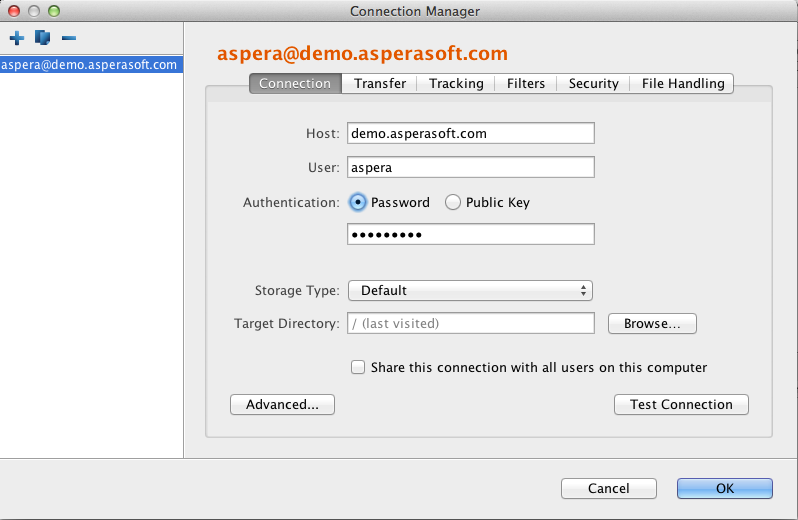The width and height of the screenshot is (798, 520).
Task: Click into the Host field
Action: coord(471,133)
